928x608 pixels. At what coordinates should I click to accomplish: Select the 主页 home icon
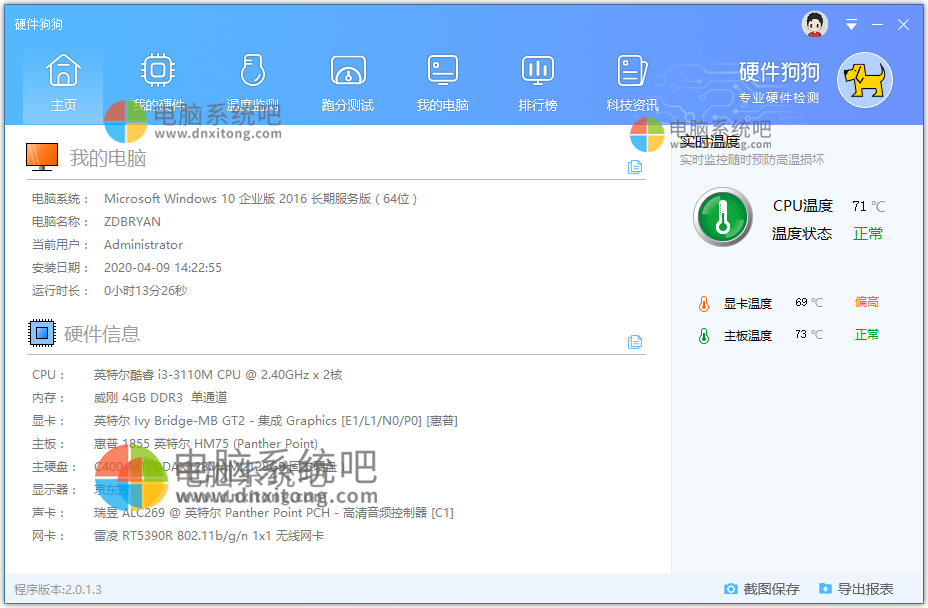click(x=62, y=70)
